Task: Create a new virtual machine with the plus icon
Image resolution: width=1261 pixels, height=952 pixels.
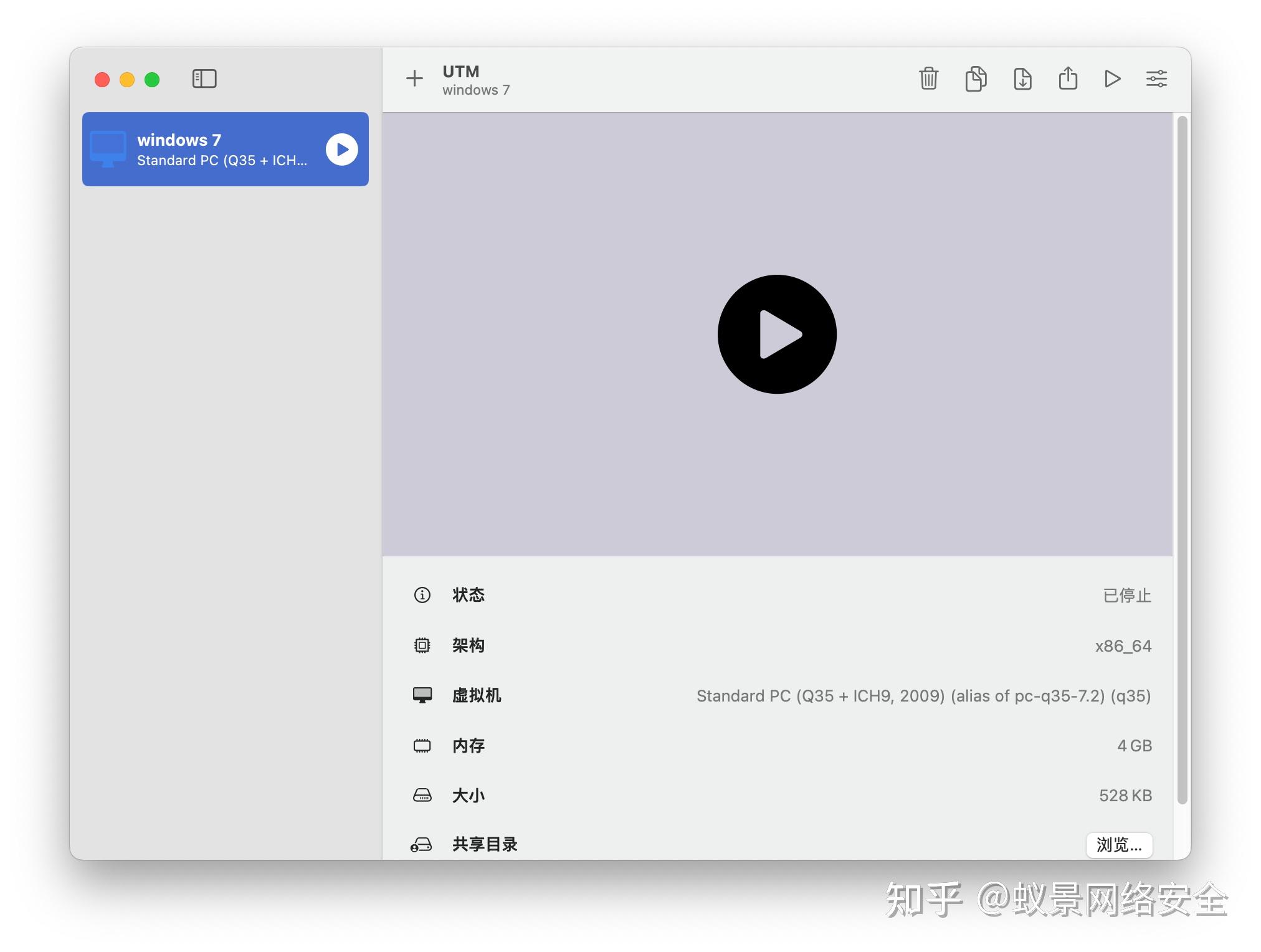Action: [414, 79]
